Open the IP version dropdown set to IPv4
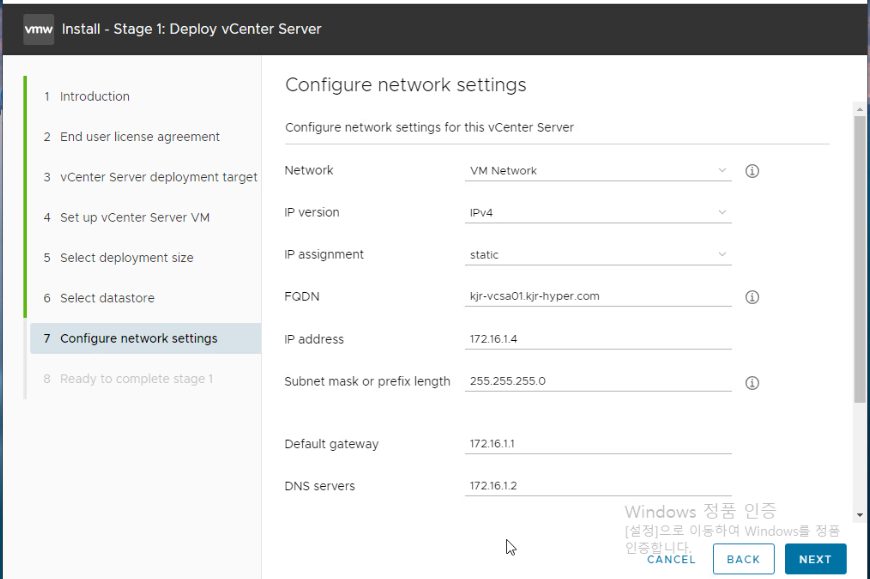This screenshot has height=579, width=870. click(x=598, y=213)
